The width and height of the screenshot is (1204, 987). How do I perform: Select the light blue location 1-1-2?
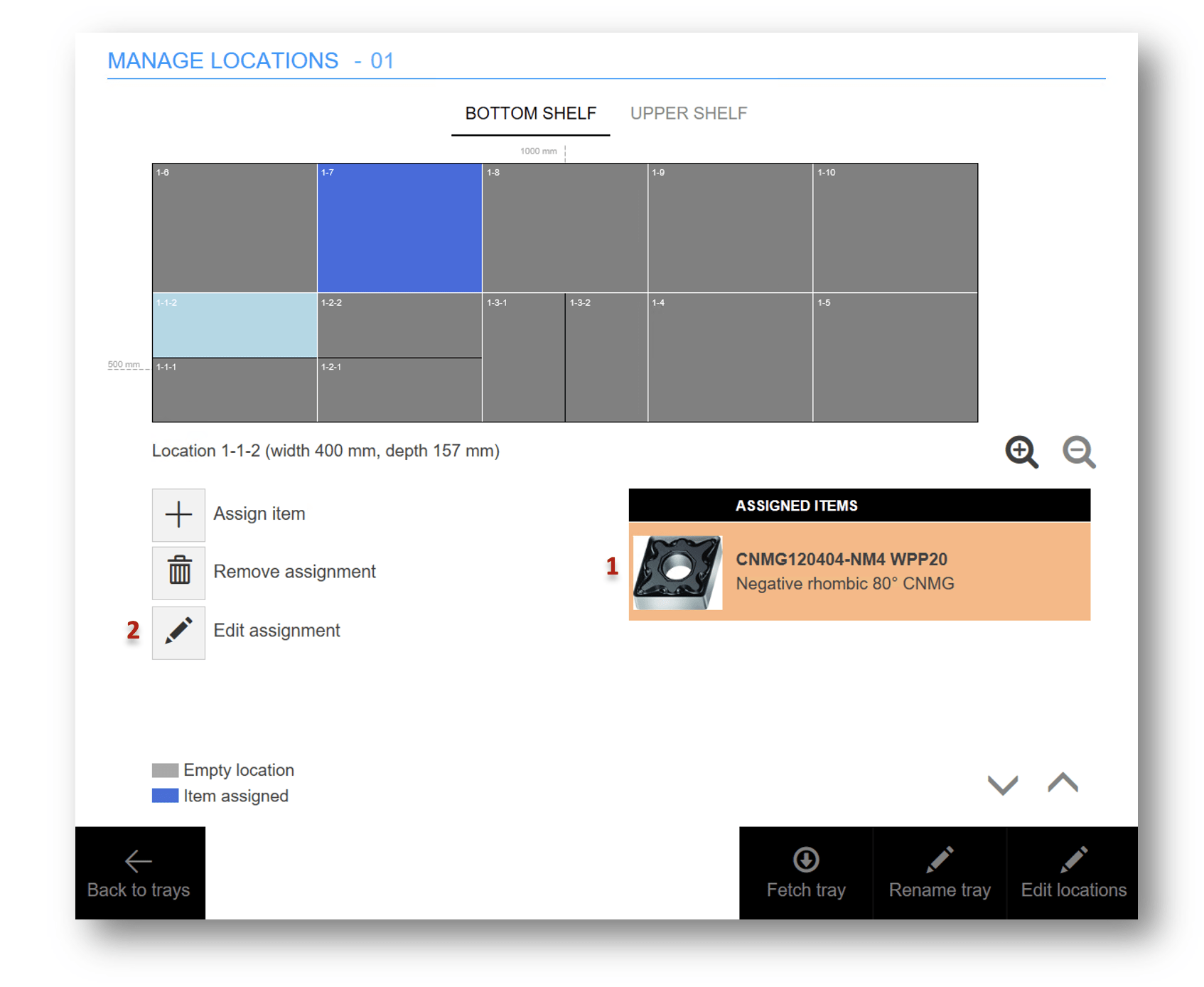click(x=235, y=326)
